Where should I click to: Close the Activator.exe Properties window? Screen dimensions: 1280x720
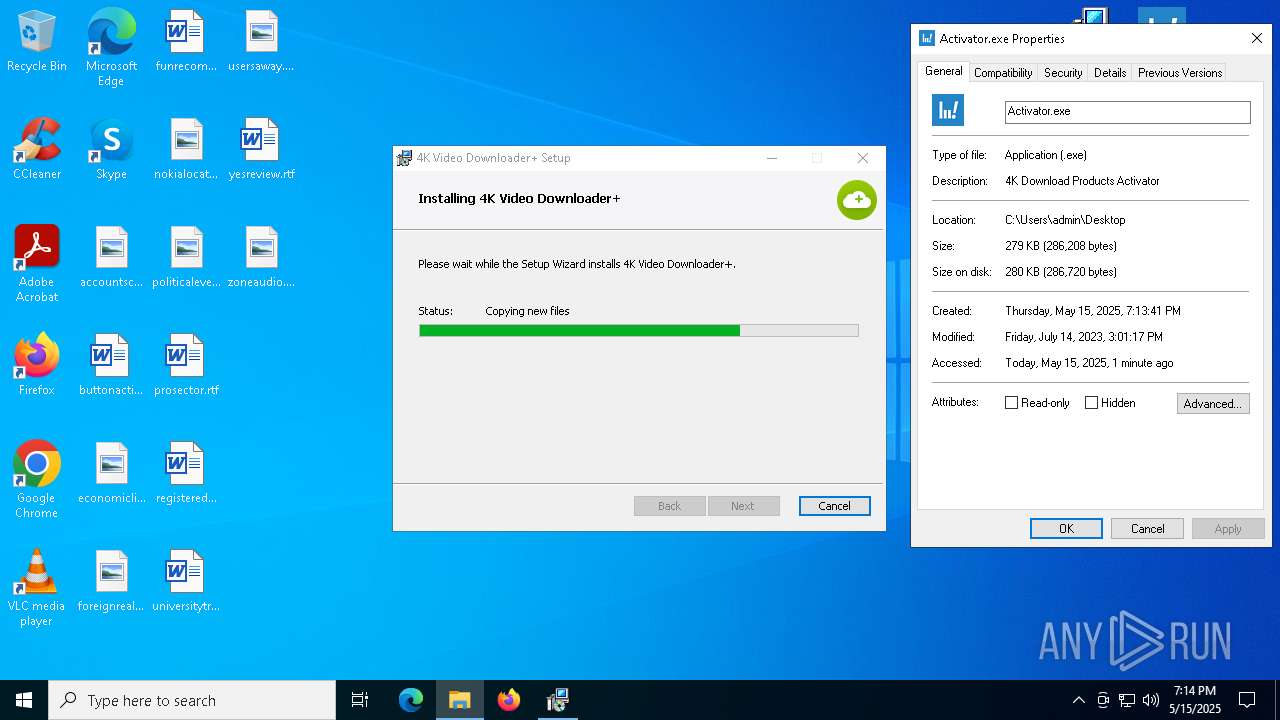coord(1257,39)
